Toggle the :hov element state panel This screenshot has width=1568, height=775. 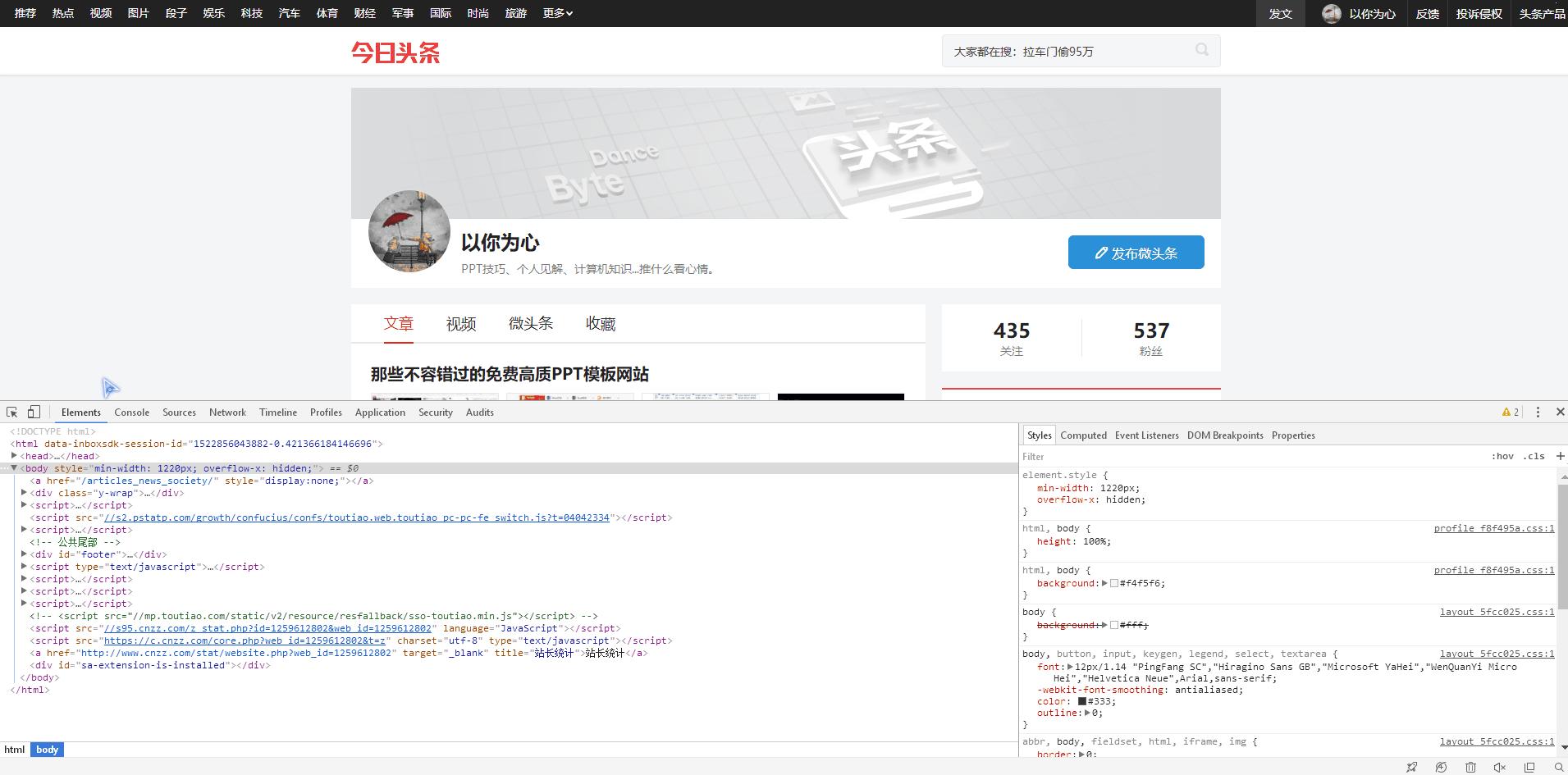coord(1502,456)
